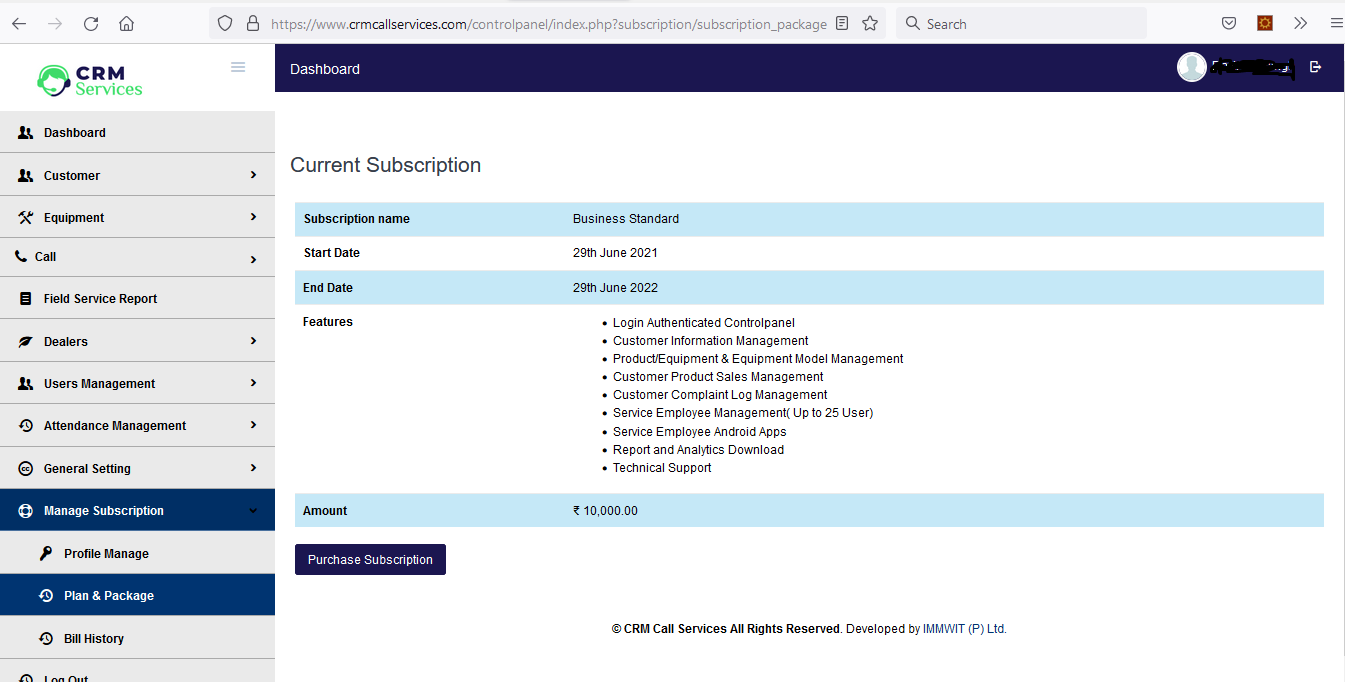Click the Log Out menu item

coord(137,672)
